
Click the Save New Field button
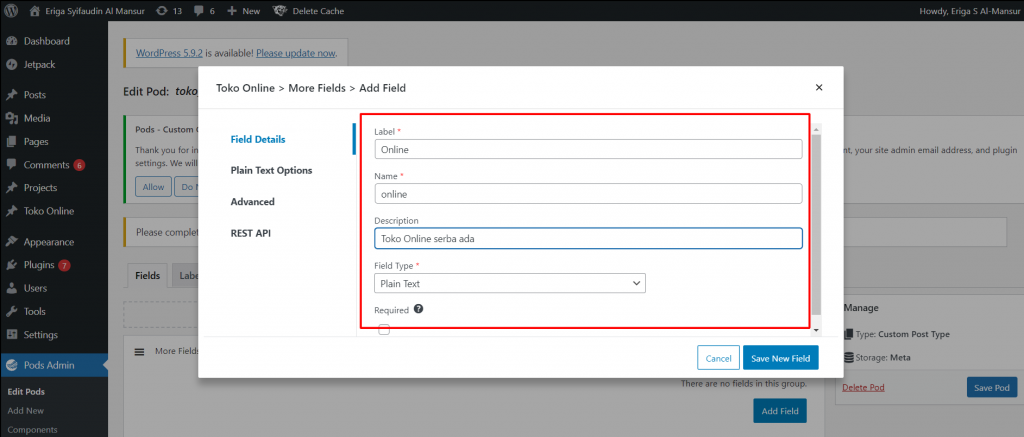pyautogui.click(x=780, y=358)
